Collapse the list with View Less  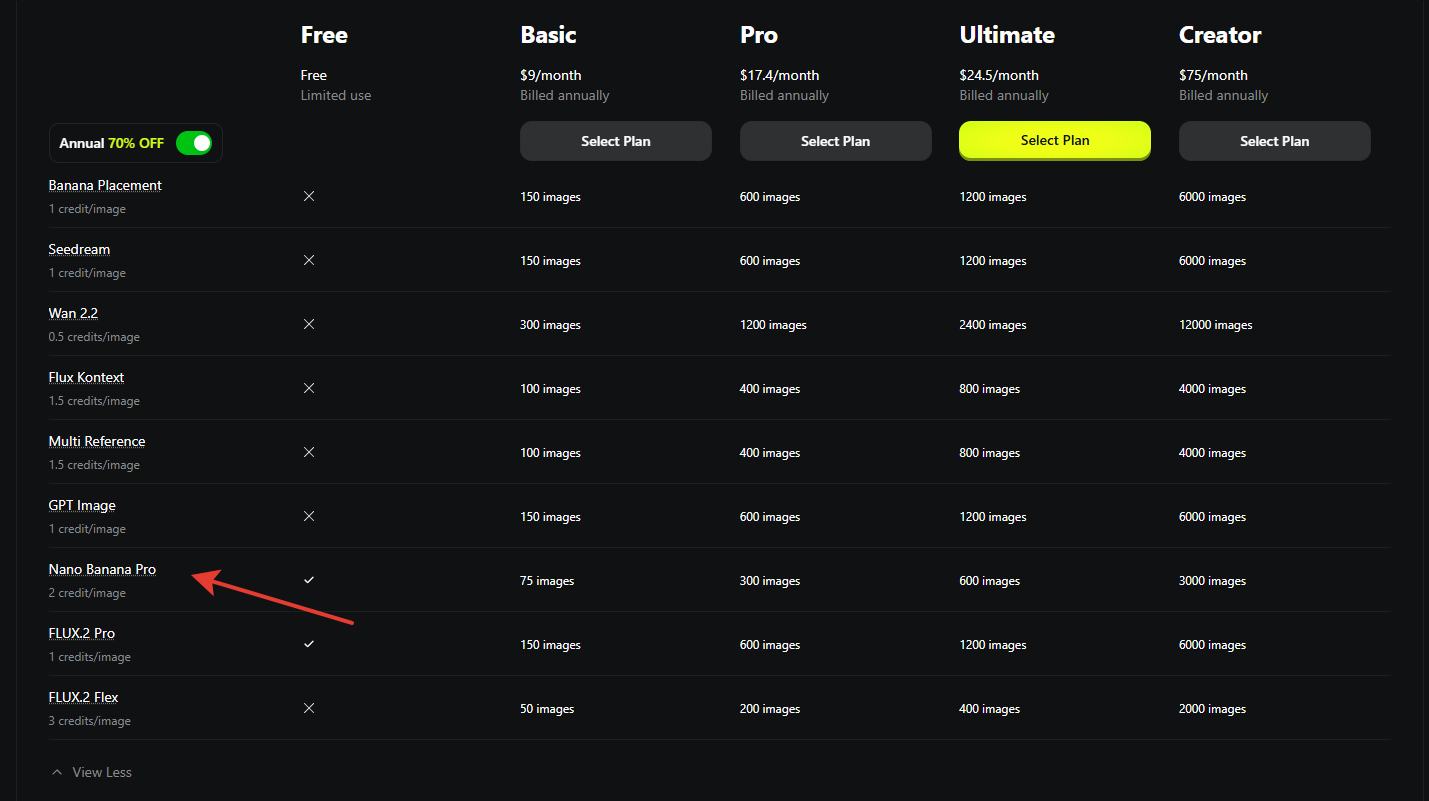point(101,772)
